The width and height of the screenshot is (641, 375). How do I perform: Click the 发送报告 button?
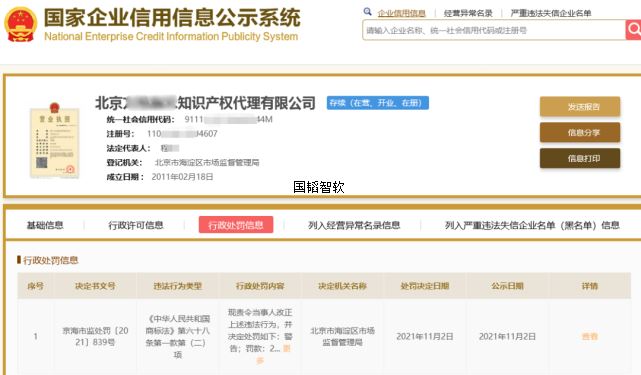click(580, 107)
